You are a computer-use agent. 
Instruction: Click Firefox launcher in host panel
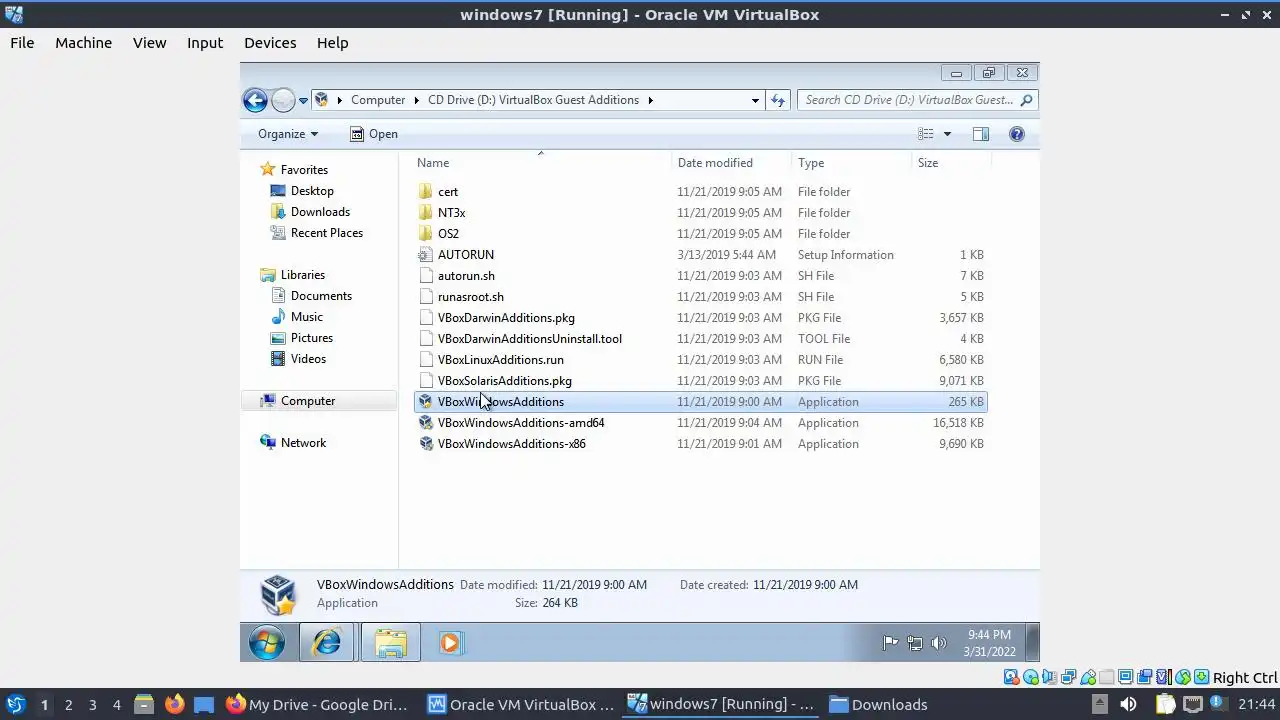click(x=174, y=704)
